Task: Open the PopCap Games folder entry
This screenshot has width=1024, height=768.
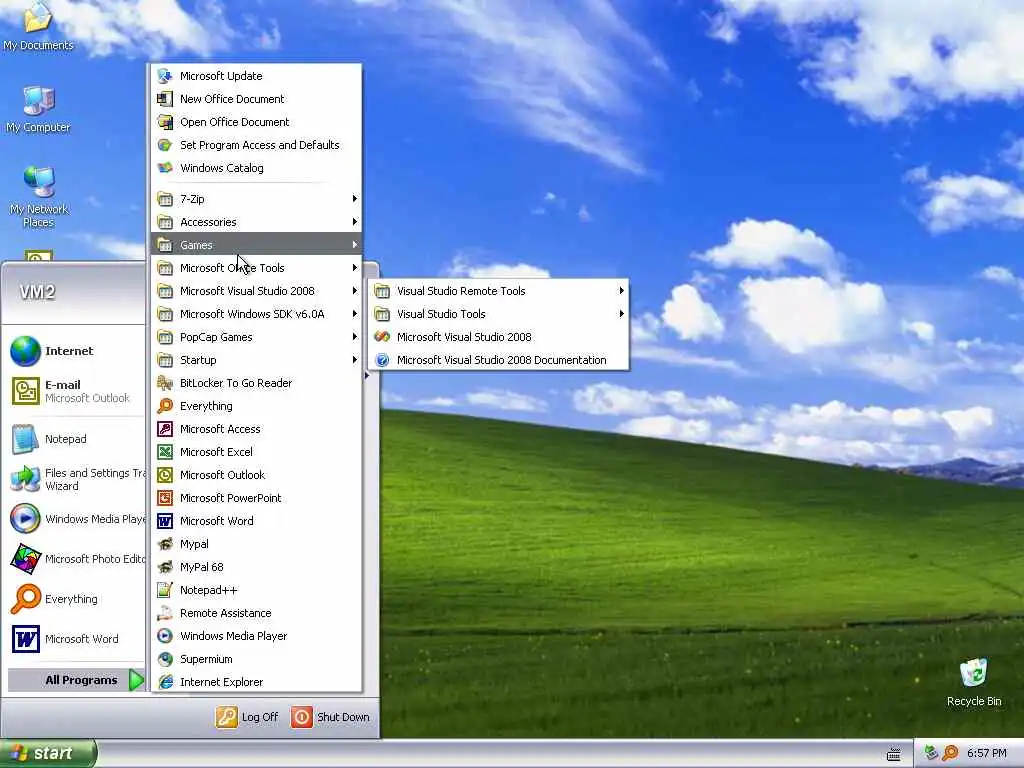Action: tap(256, 337)
